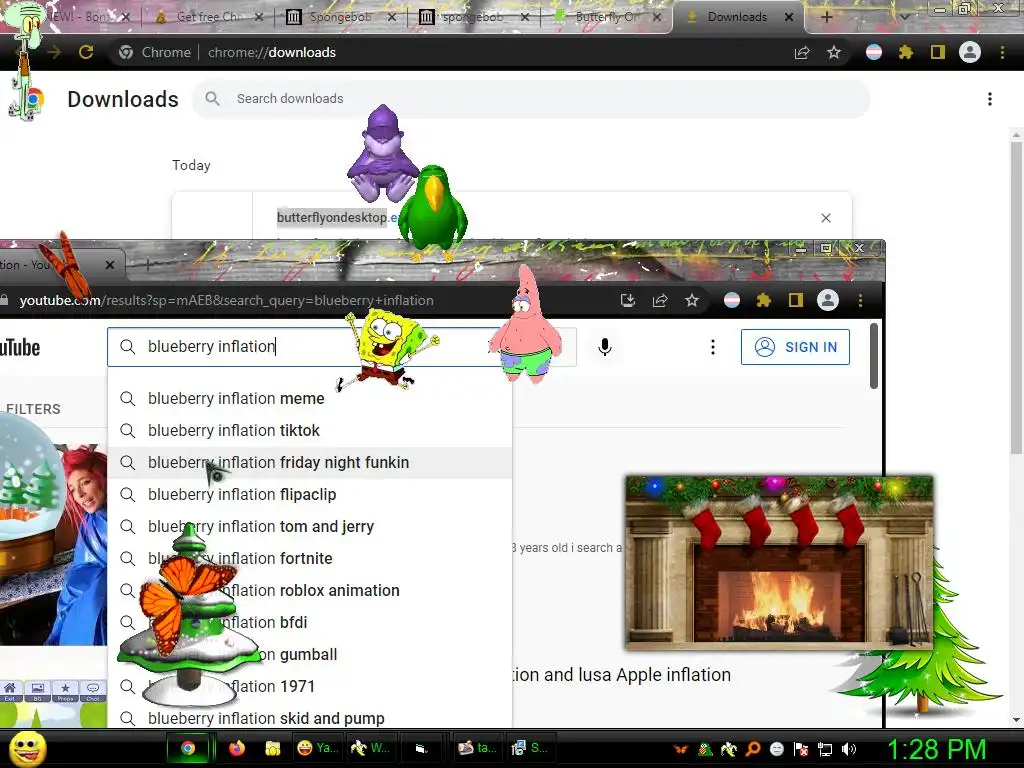Close the Butterfly On... tab

pyautogui.click(x=657, y=17)
